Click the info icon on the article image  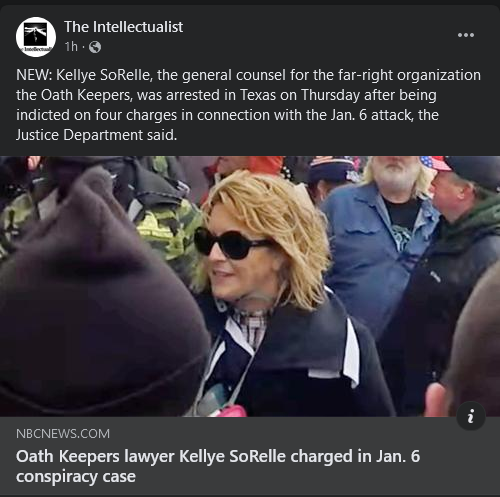click(x=471, y=416)
